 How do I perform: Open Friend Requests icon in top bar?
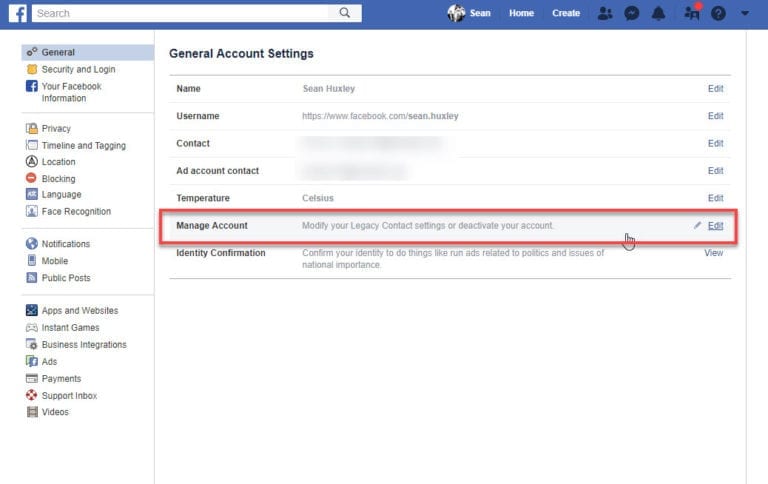point(605,13)
